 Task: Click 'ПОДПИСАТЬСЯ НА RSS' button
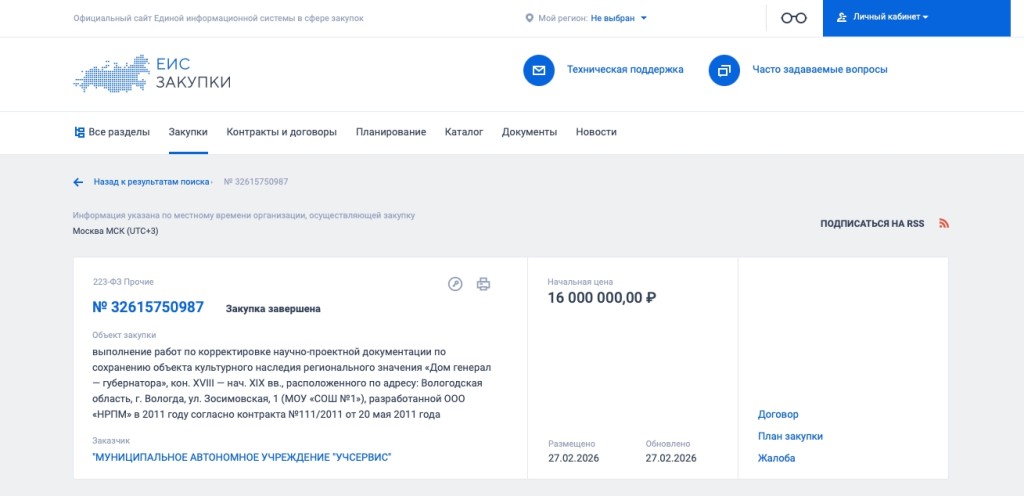point(872,223)
